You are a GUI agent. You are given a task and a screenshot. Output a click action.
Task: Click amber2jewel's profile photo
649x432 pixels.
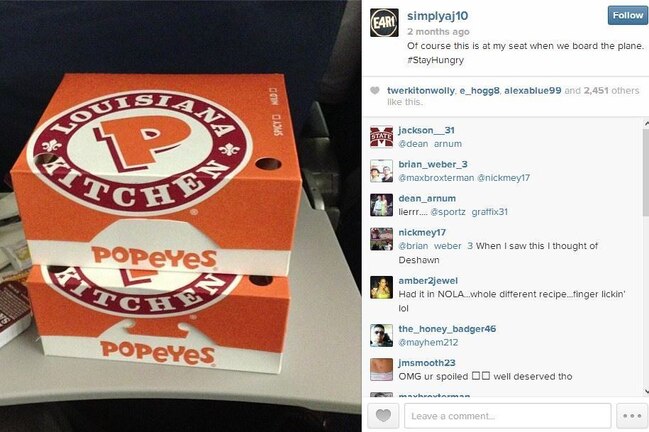[x=381, y=287]
